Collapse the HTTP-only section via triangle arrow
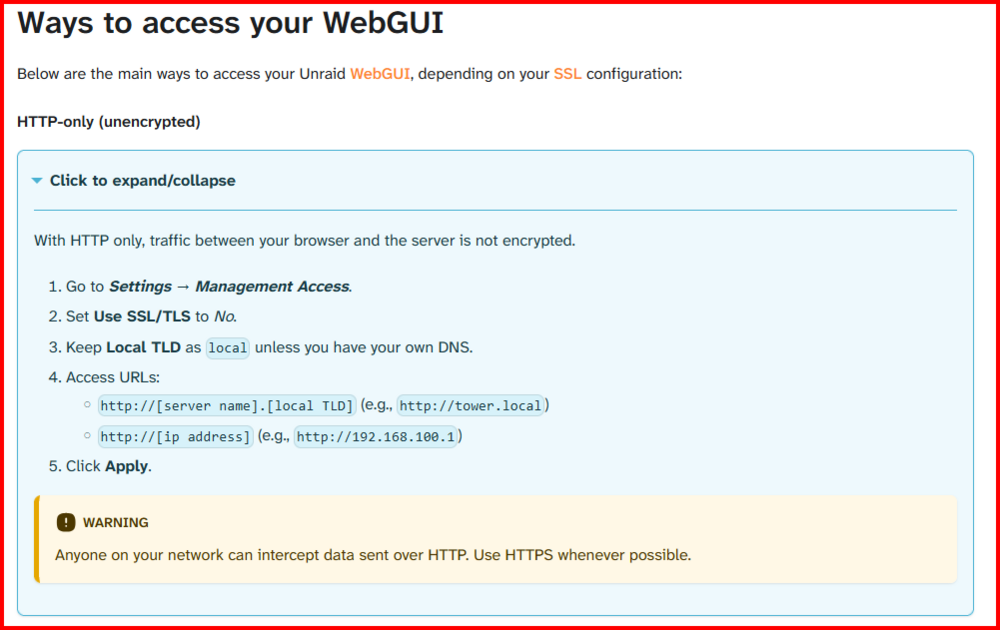The width and height of the screenshot is (1000, 630). [37, 181]
